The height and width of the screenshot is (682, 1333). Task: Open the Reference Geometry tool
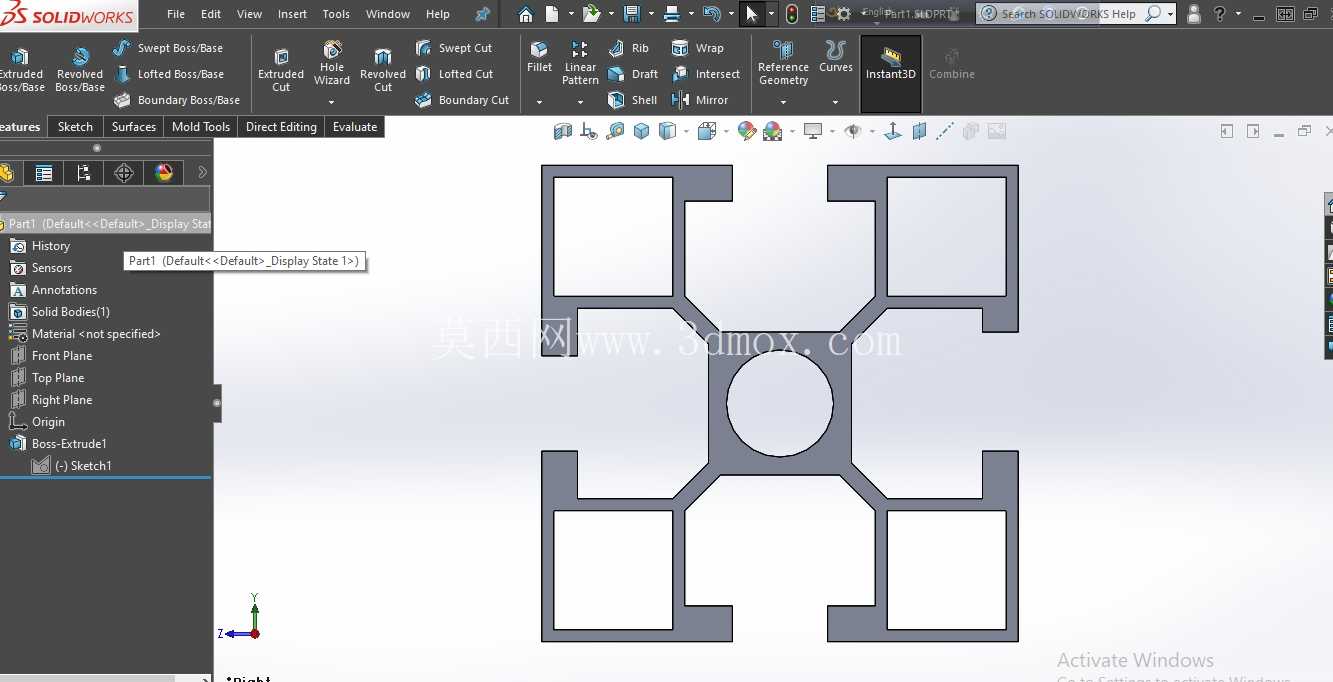coord(783,63)
